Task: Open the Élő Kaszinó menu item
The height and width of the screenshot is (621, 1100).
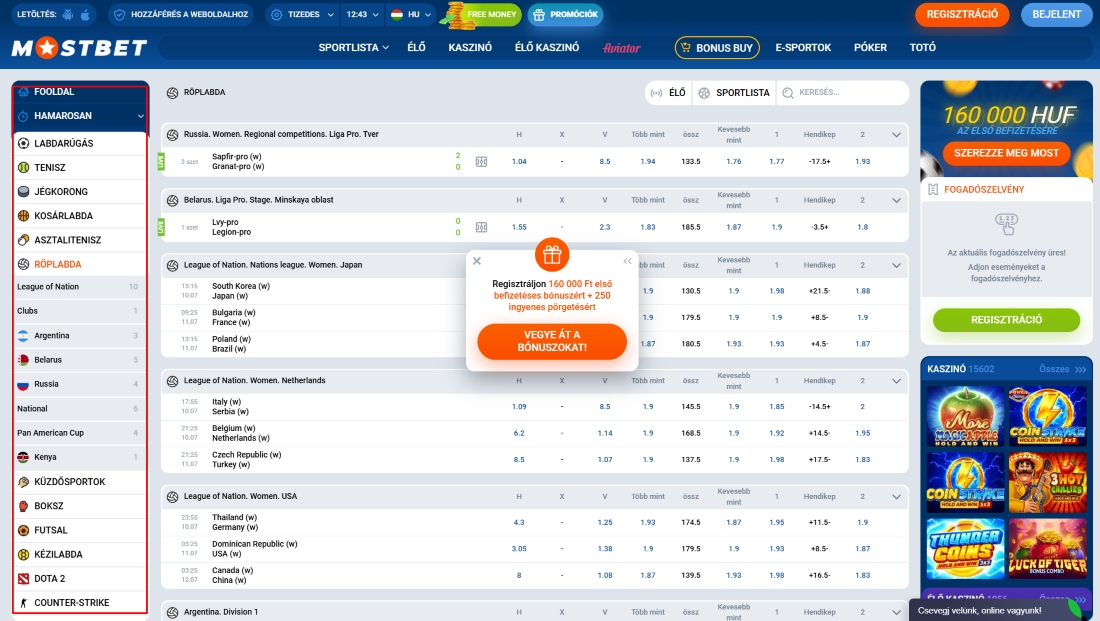Action: point(547,48)
